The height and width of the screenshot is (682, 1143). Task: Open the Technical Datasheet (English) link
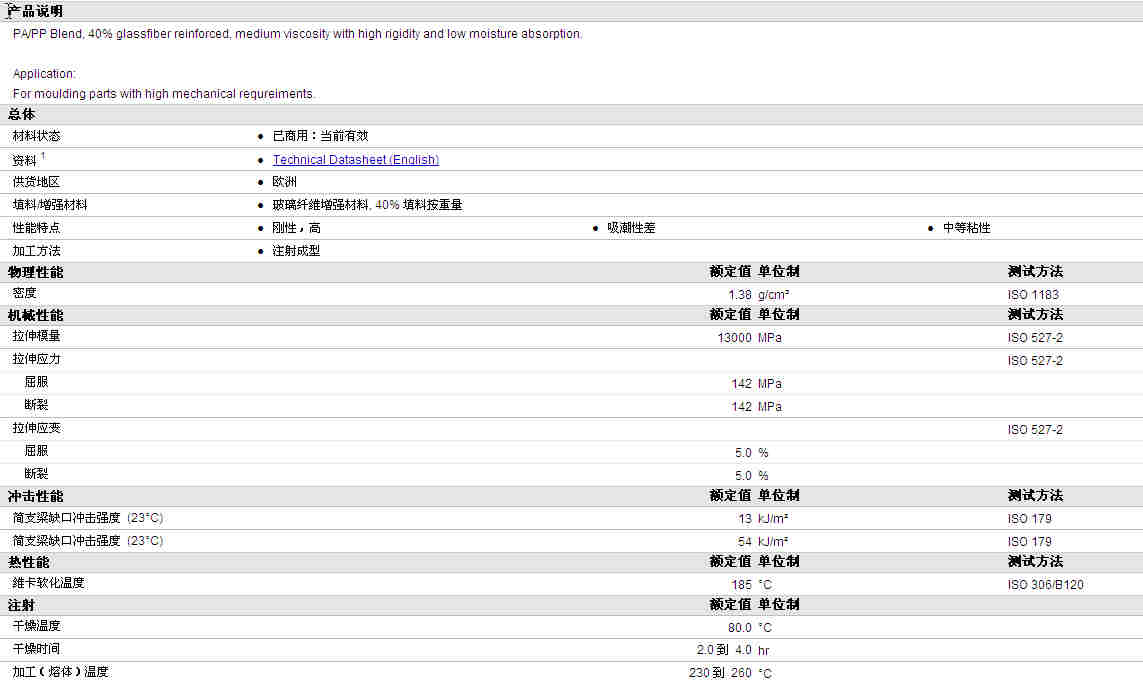point(355,160)
